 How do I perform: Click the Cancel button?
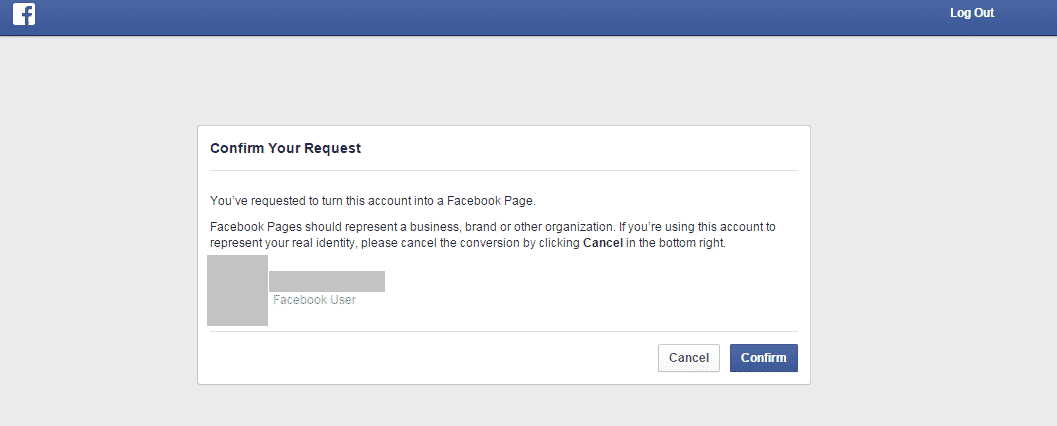[x=688, y=358]
